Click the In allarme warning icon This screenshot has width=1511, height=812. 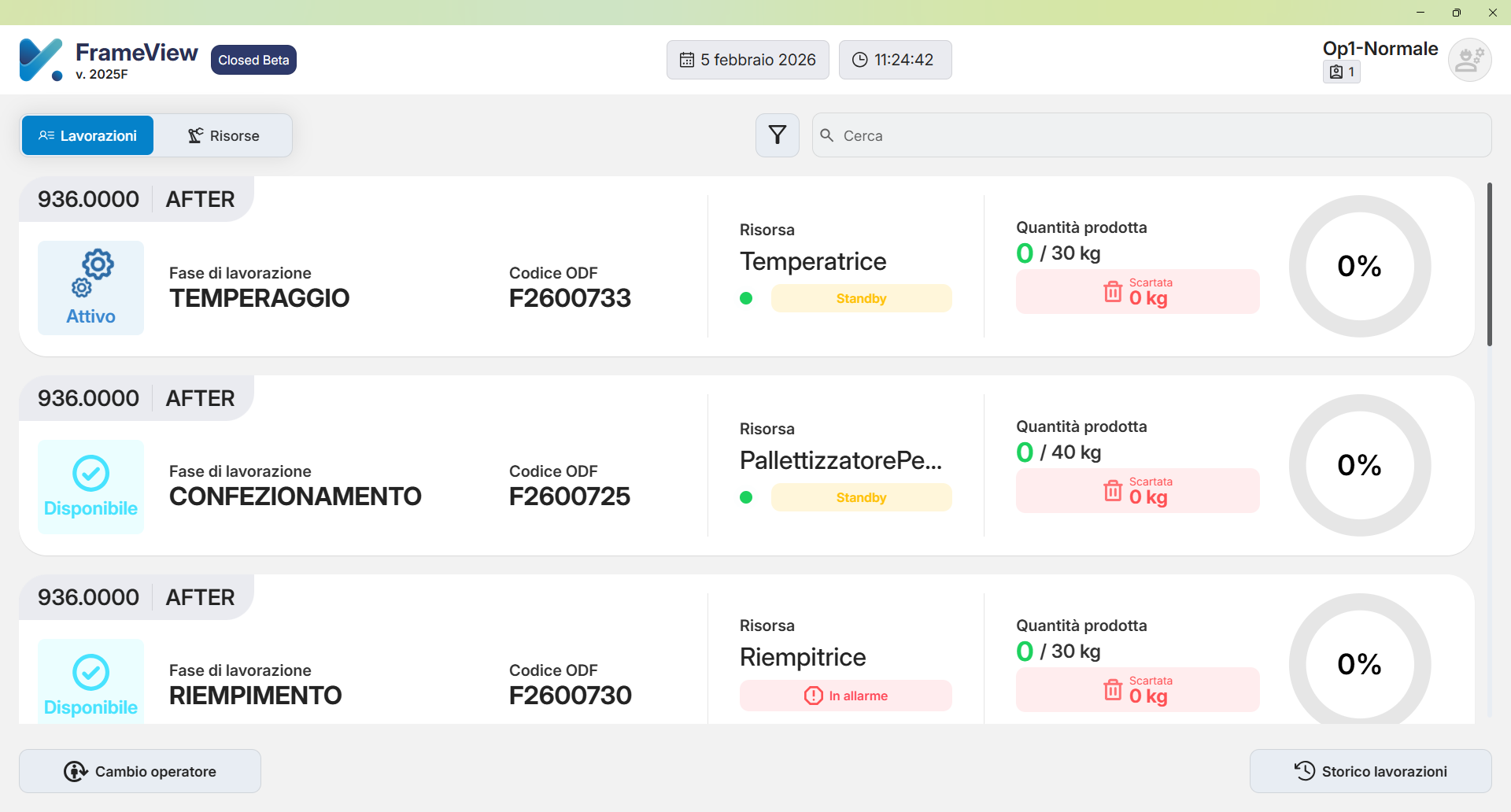click(x=813, y=696)
